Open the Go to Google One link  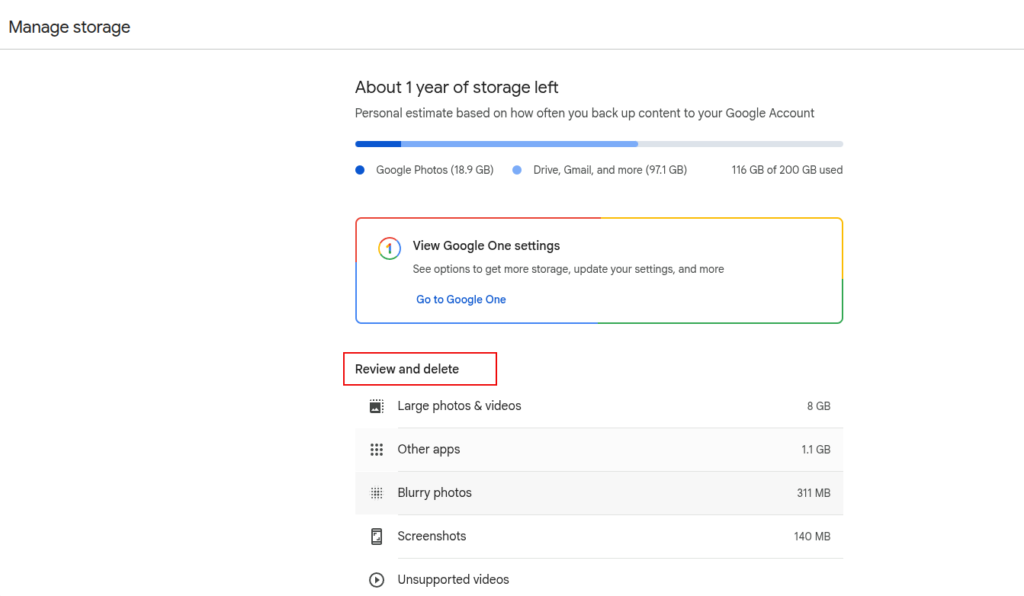(461, 300)
